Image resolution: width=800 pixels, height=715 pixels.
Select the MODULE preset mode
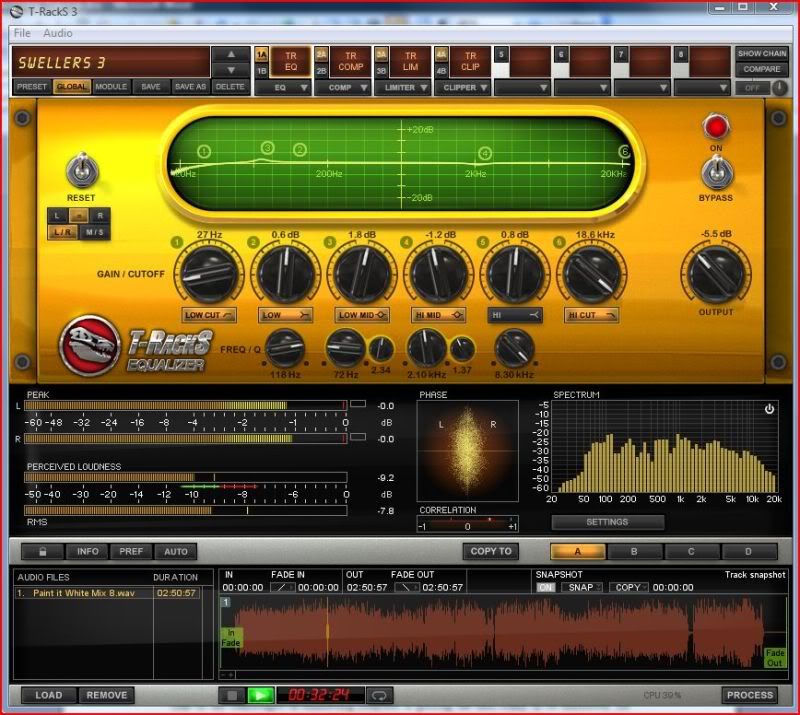tap(111, 87)
